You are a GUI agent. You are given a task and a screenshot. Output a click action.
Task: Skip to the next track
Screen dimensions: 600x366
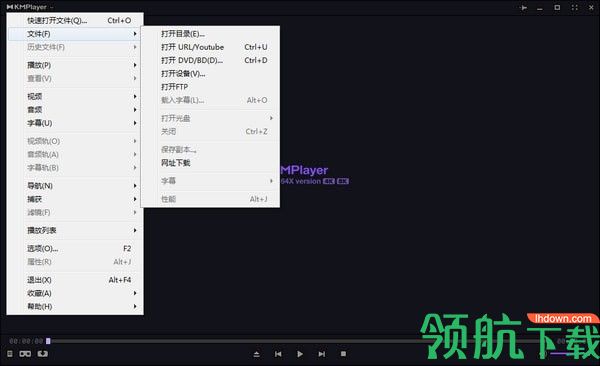(322, 354)
